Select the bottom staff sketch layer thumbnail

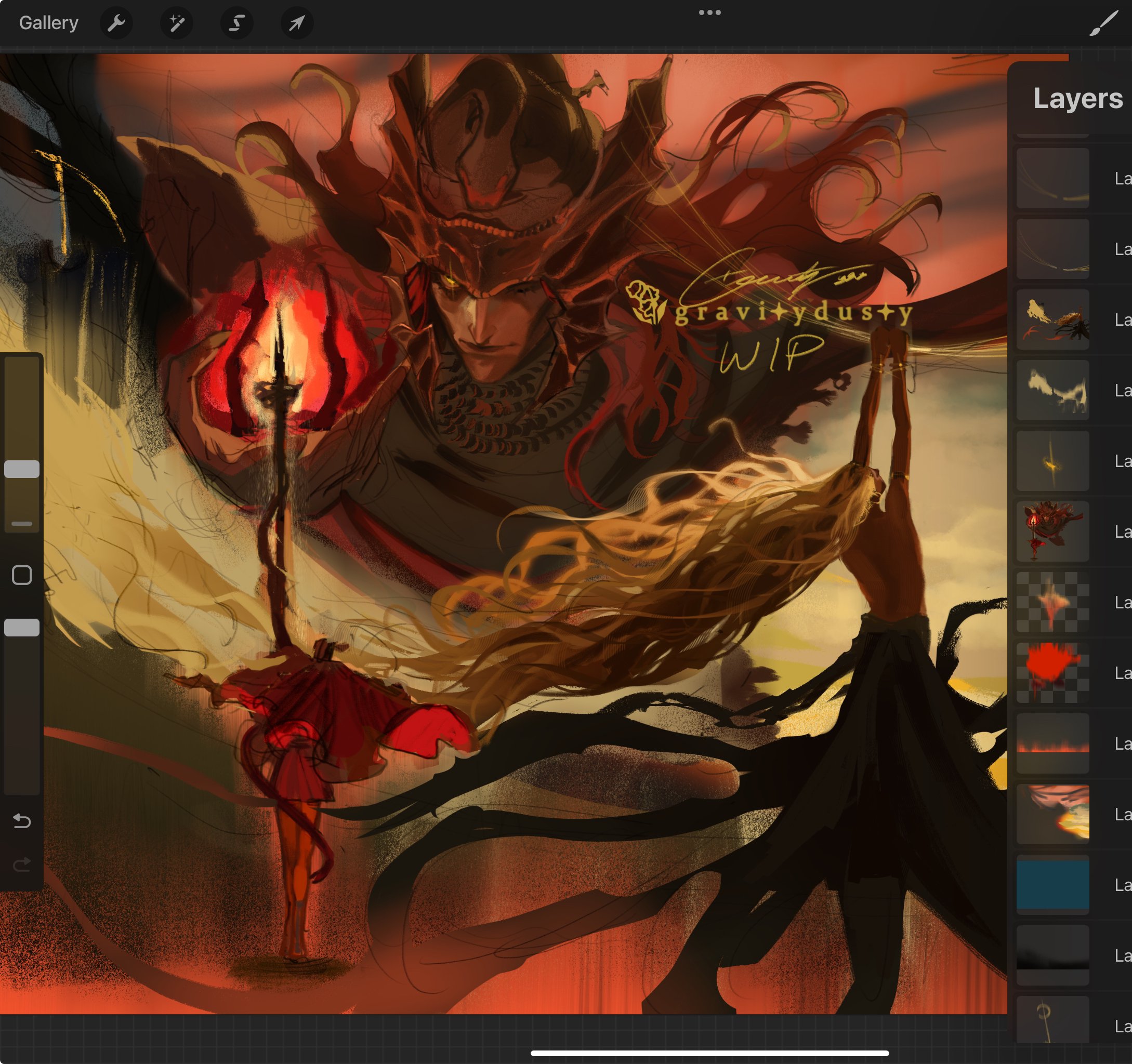[1052, 1019]
